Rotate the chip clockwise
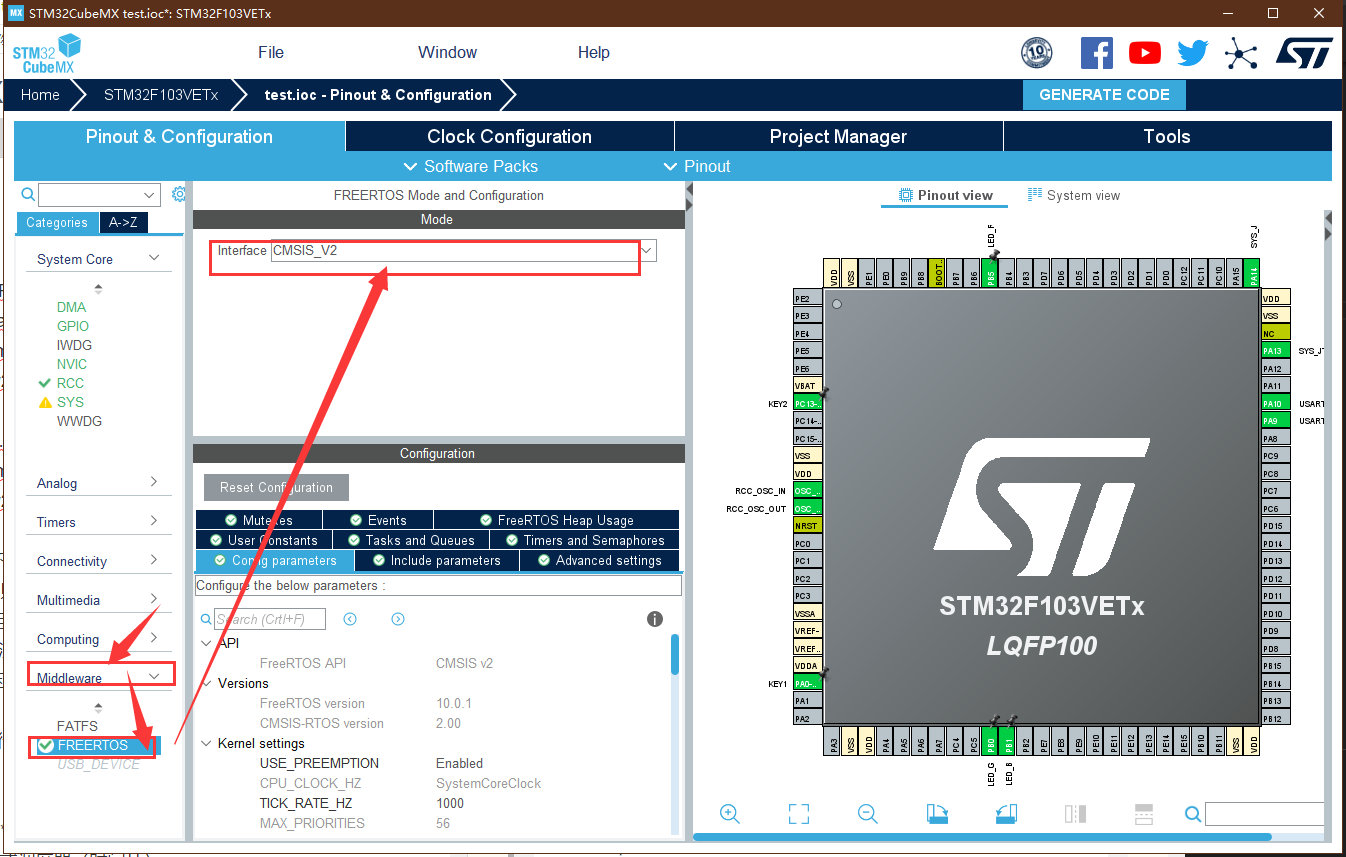The height and width of the screenshot is (857, 1346). click(x=937, y=814)
